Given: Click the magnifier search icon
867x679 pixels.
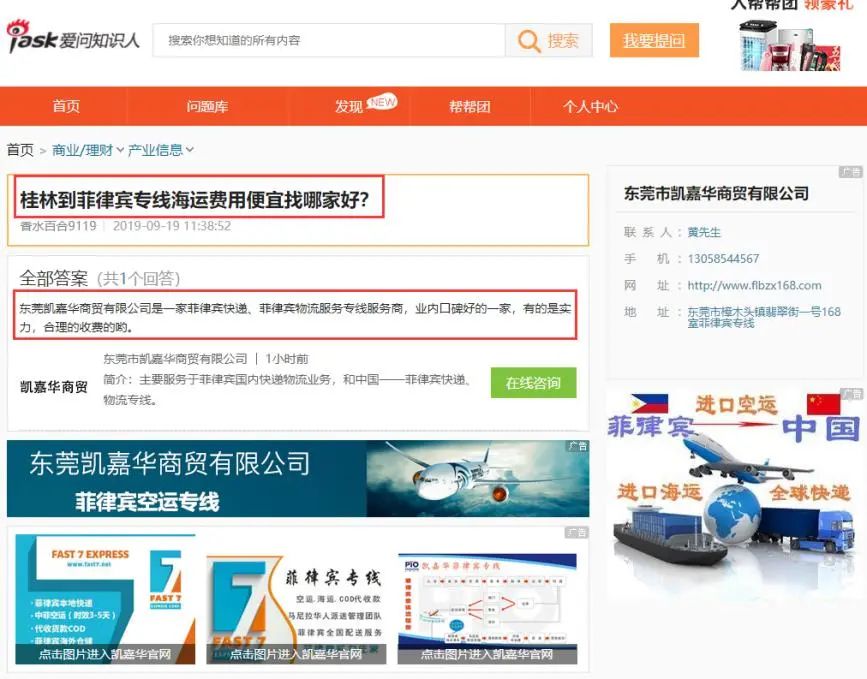Looking at the screenshot, I should tap(529, 41).
